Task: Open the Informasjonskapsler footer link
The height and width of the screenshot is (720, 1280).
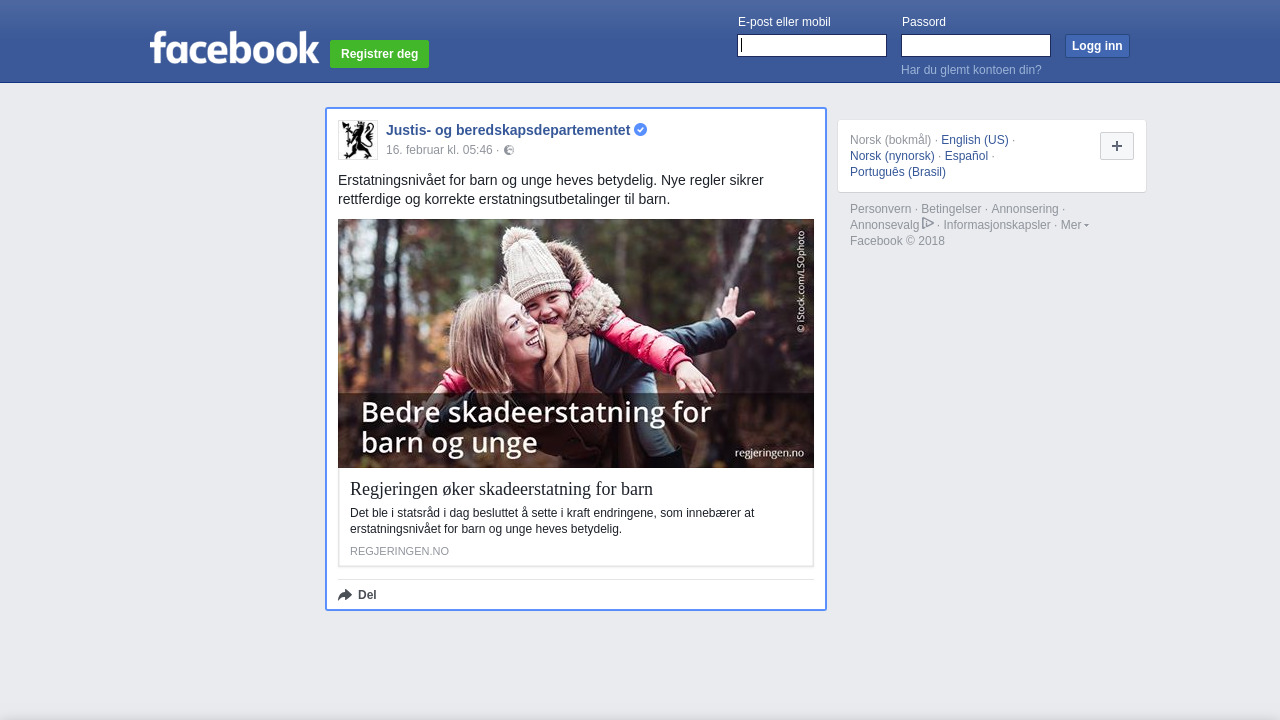Action: pyautogui.click(x=997, y=225)
